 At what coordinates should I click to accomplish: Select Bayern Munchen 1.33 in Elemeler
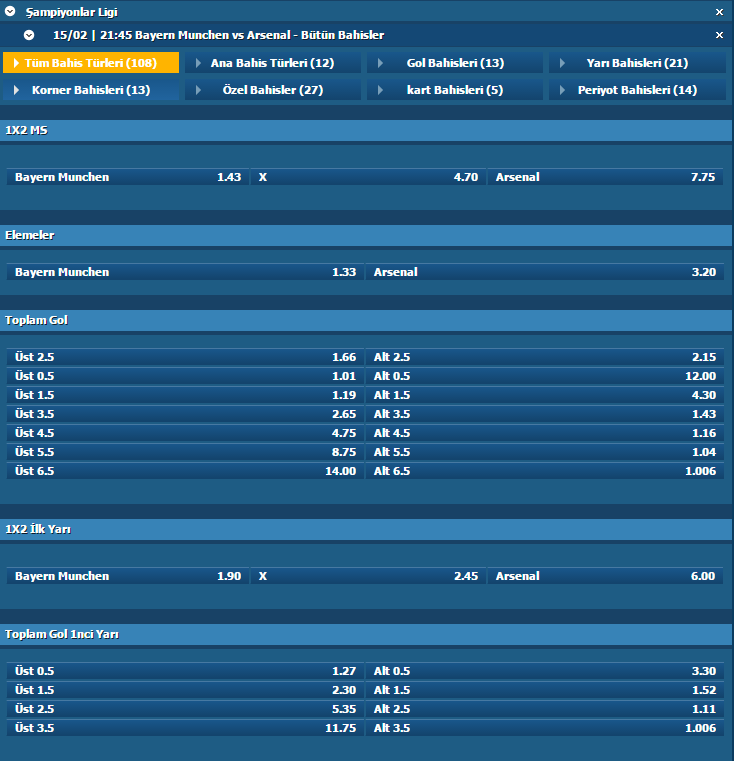click(x=185, y=272)
